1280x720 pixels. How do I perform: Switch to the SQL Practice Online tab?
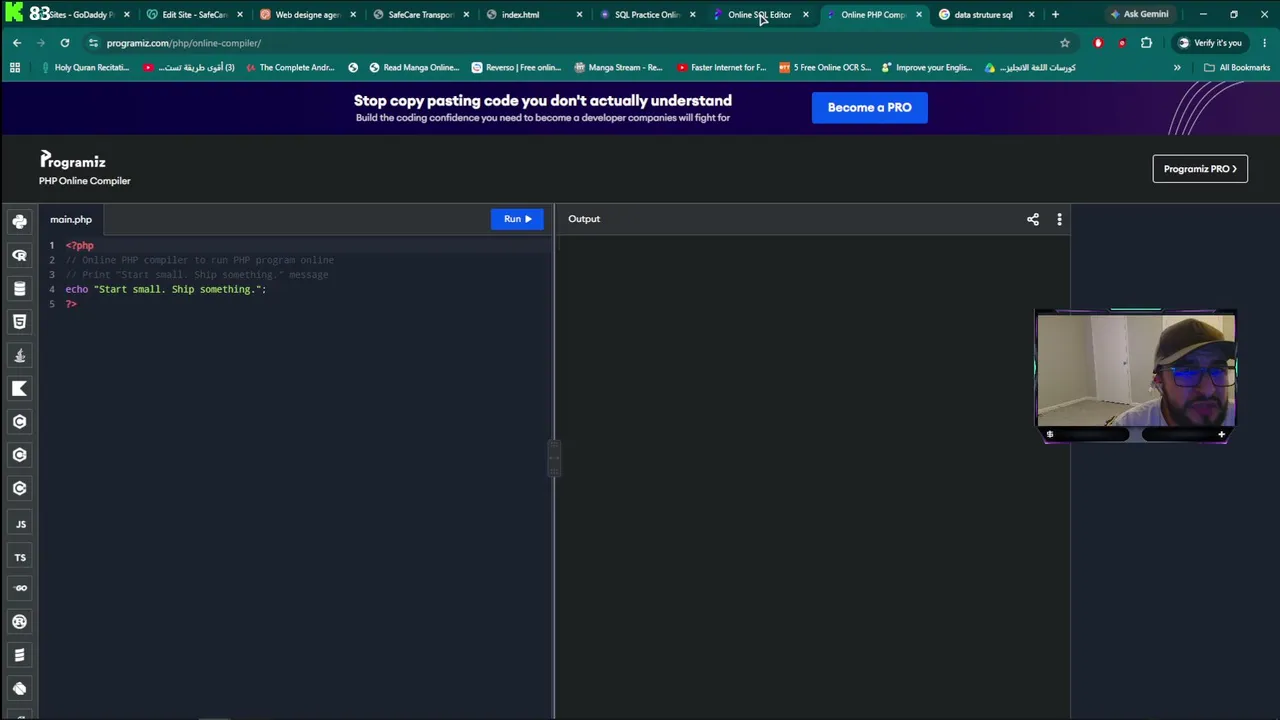[646, 15]
